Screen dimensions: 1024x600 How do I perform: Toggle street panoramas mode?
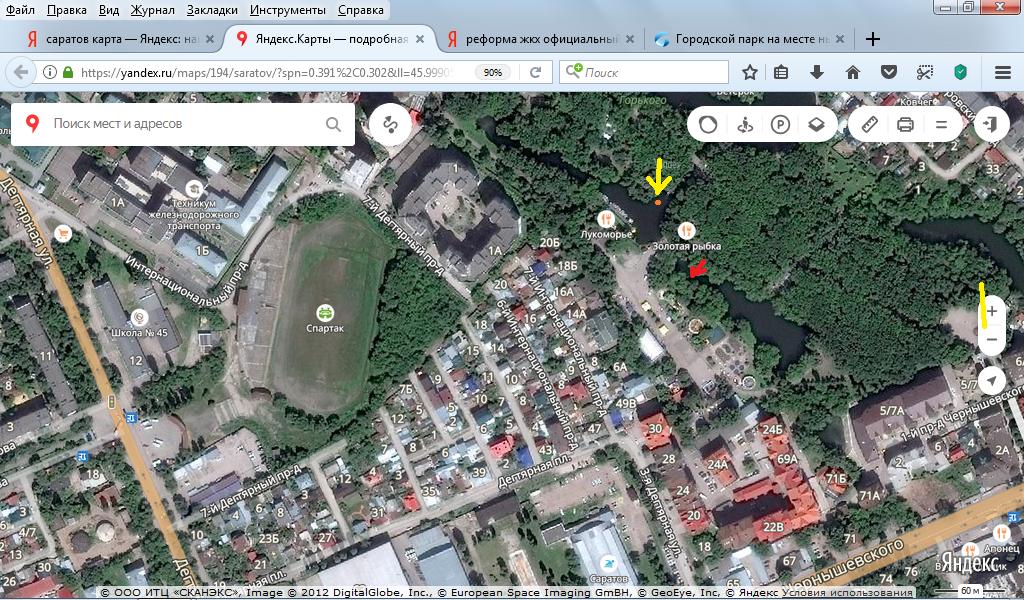coord(743,125)
